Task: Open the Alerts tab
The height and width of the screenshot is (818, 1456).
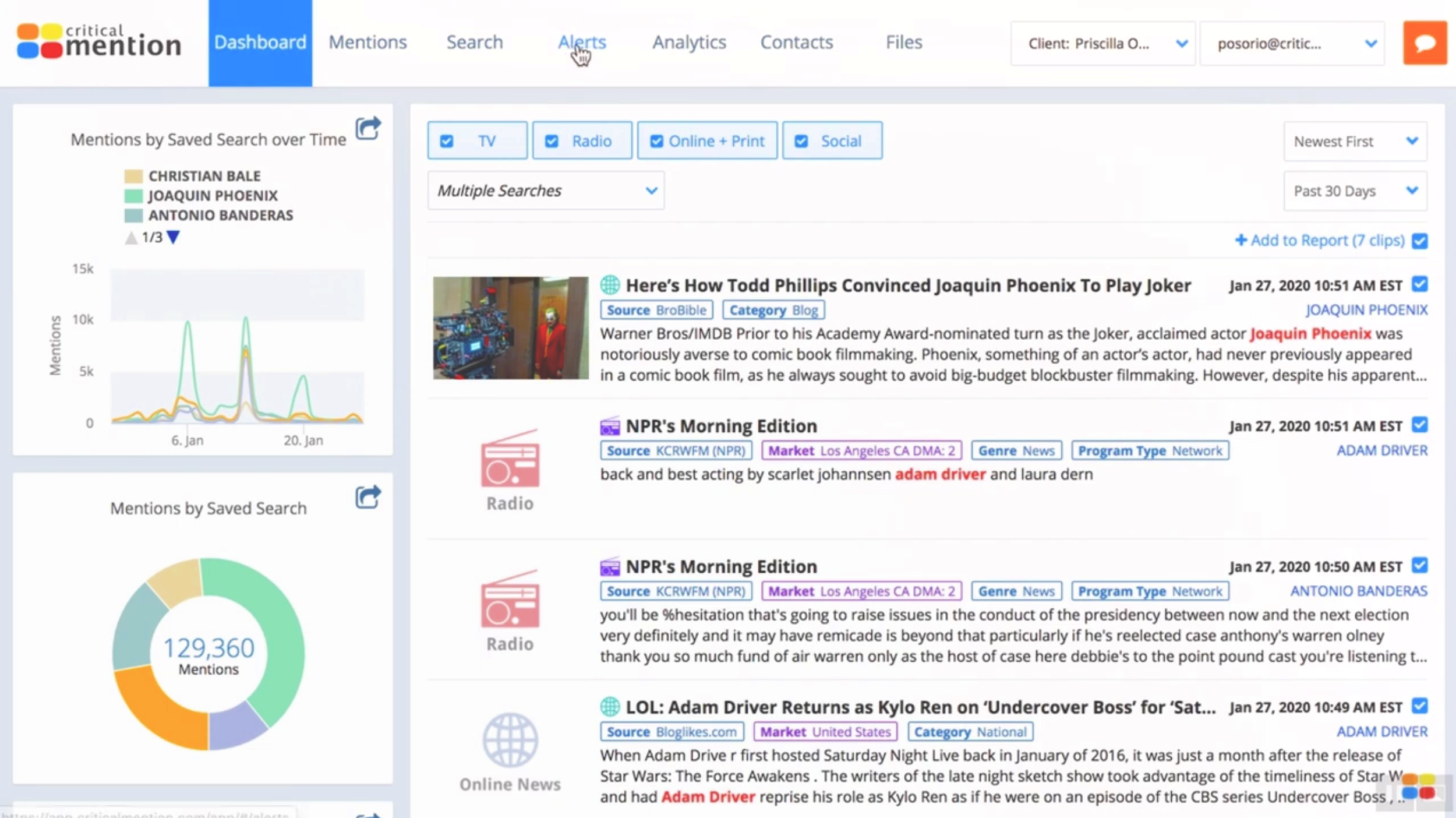Action: 582,42
